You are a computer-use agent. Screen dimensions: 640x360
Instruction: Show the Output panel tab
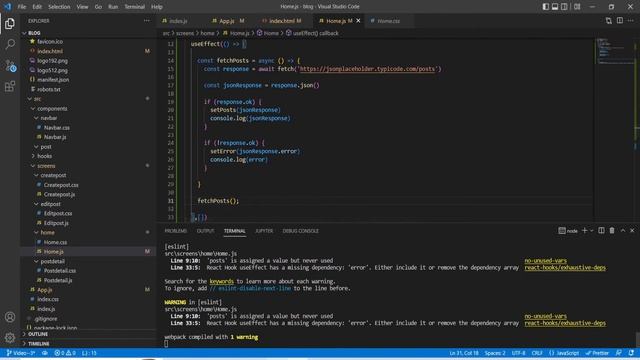click(x=205, y=231)
